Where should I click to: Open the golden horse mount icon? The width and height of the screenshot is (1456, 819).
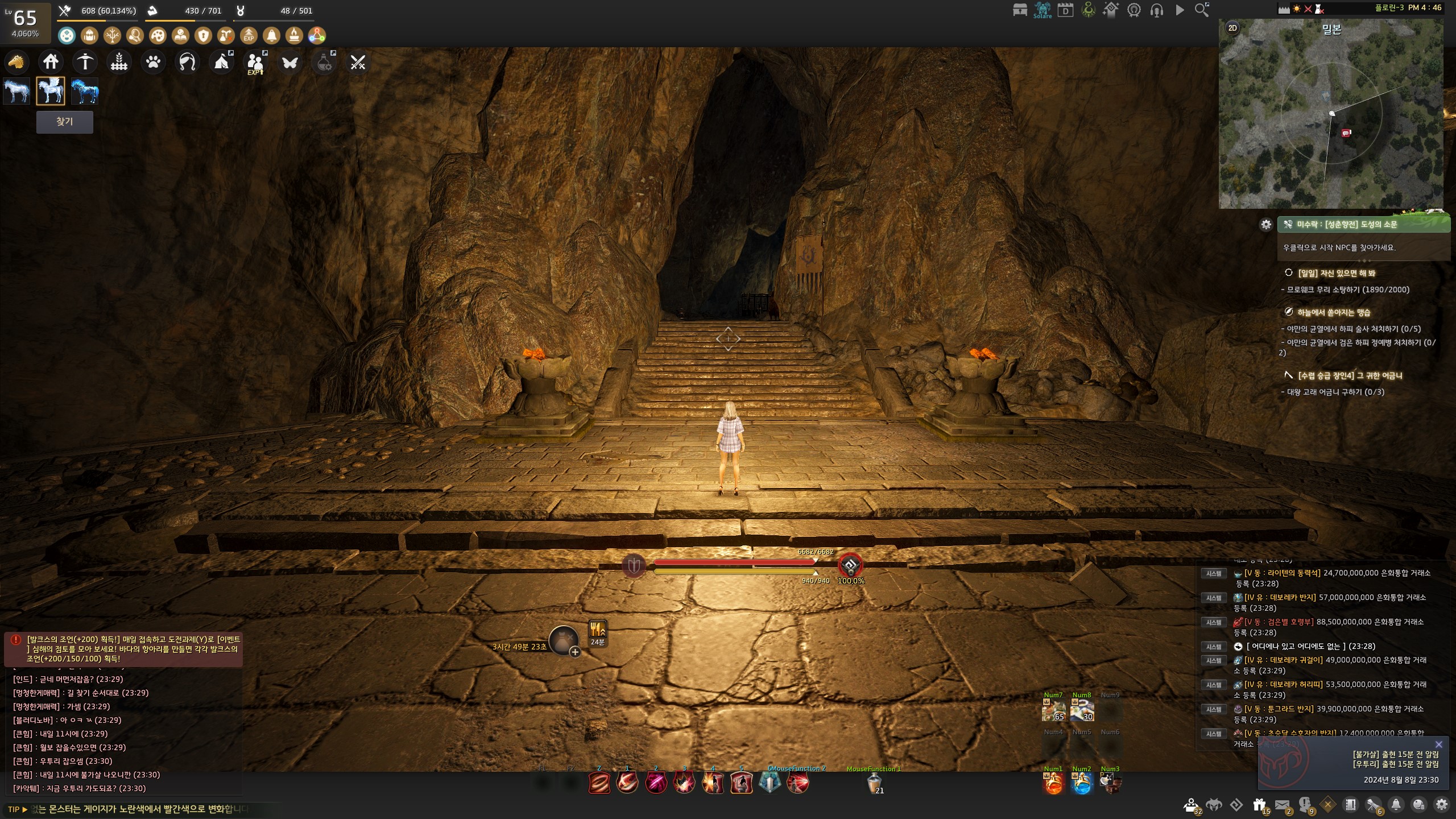(x=16, y=61)
